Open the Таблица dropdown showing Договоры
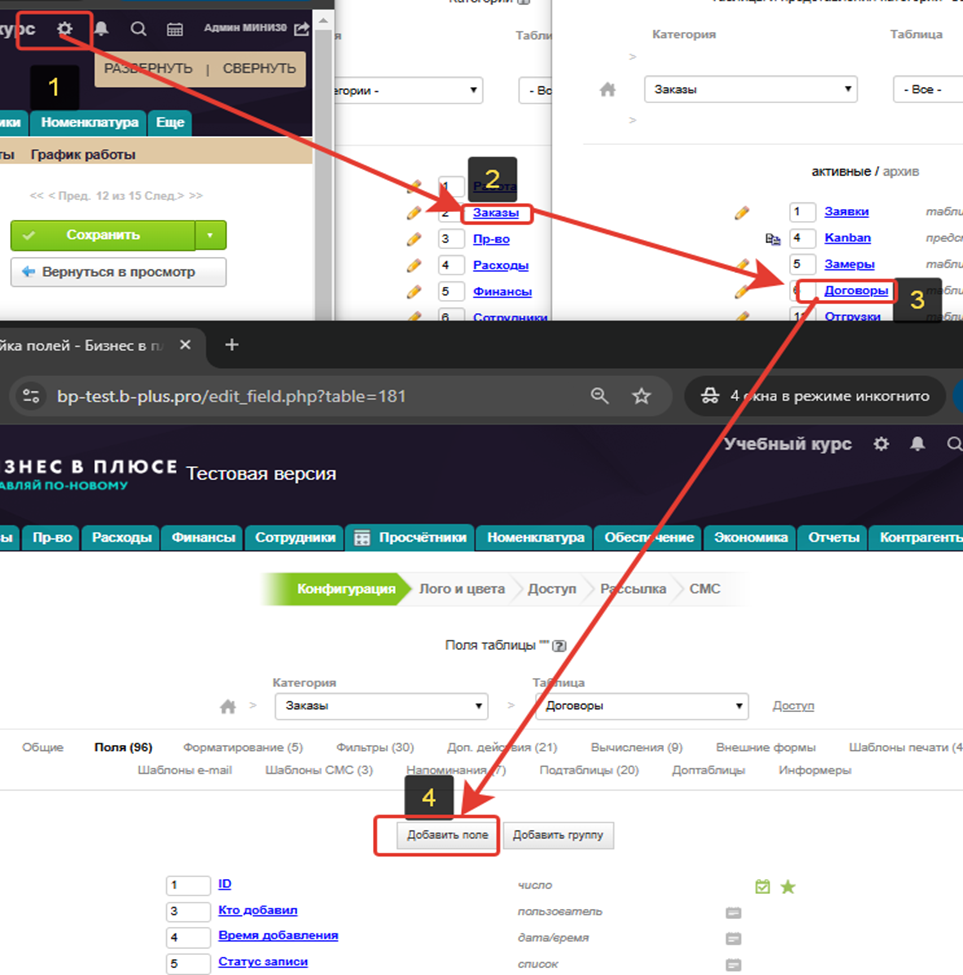The image size is (963, 975). pyautogui.click(x=641, y=706)
